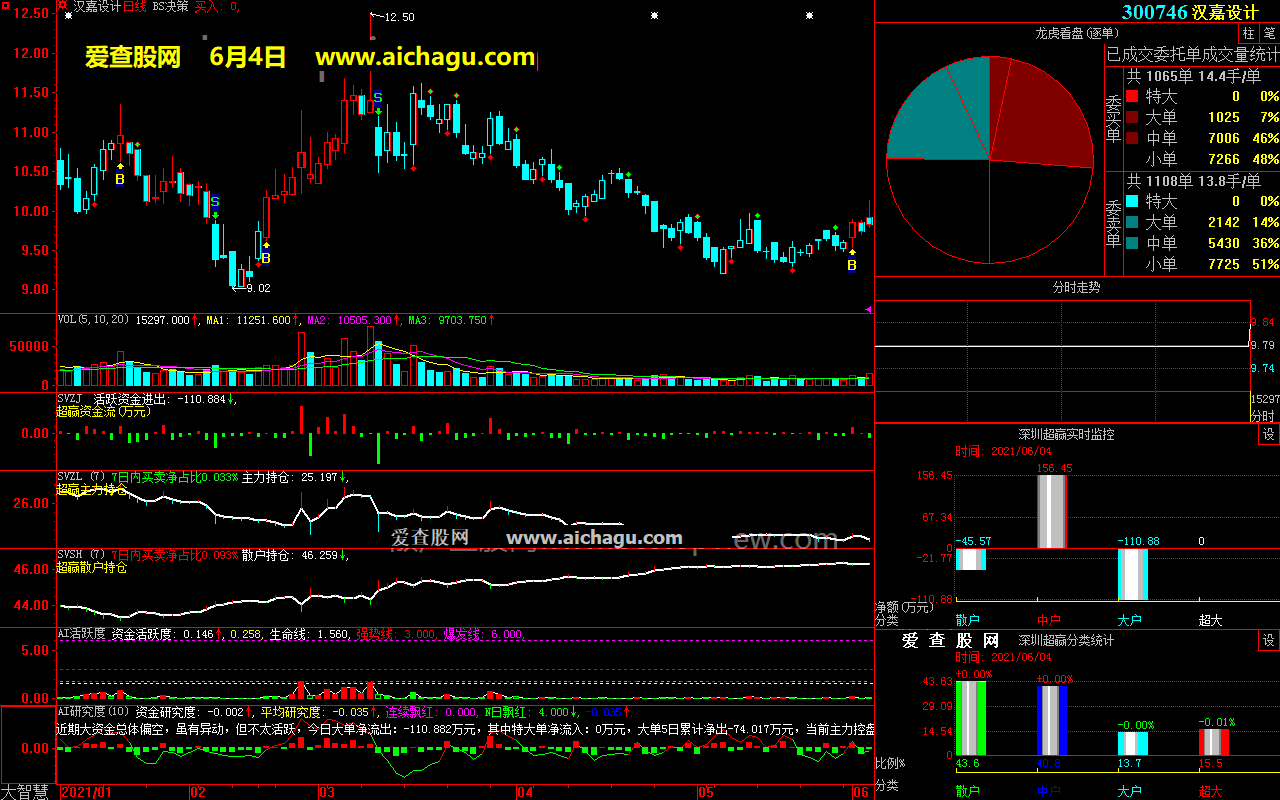
Task: Click the 散户持仓: 46.259 value
Action: click(x=290, y=555)
